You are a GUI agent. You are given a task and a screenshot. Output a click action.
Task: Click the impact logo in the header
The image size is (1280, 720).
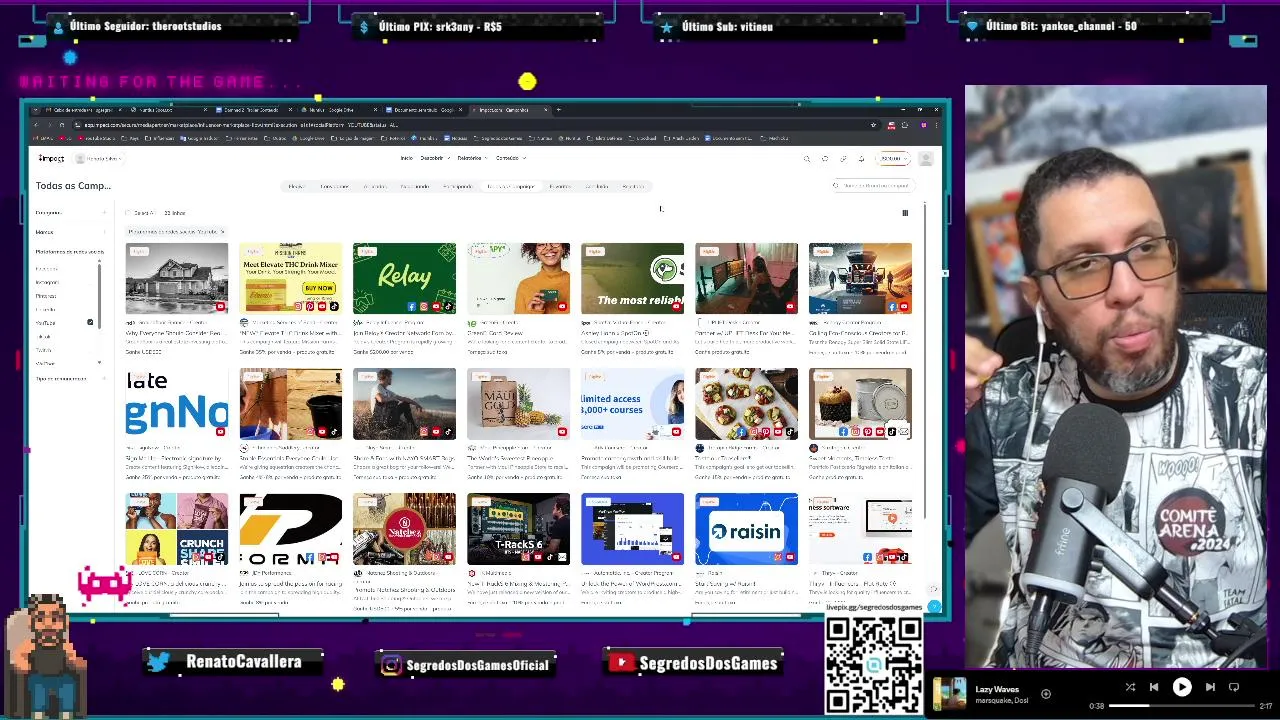click(x=51, y=158)
